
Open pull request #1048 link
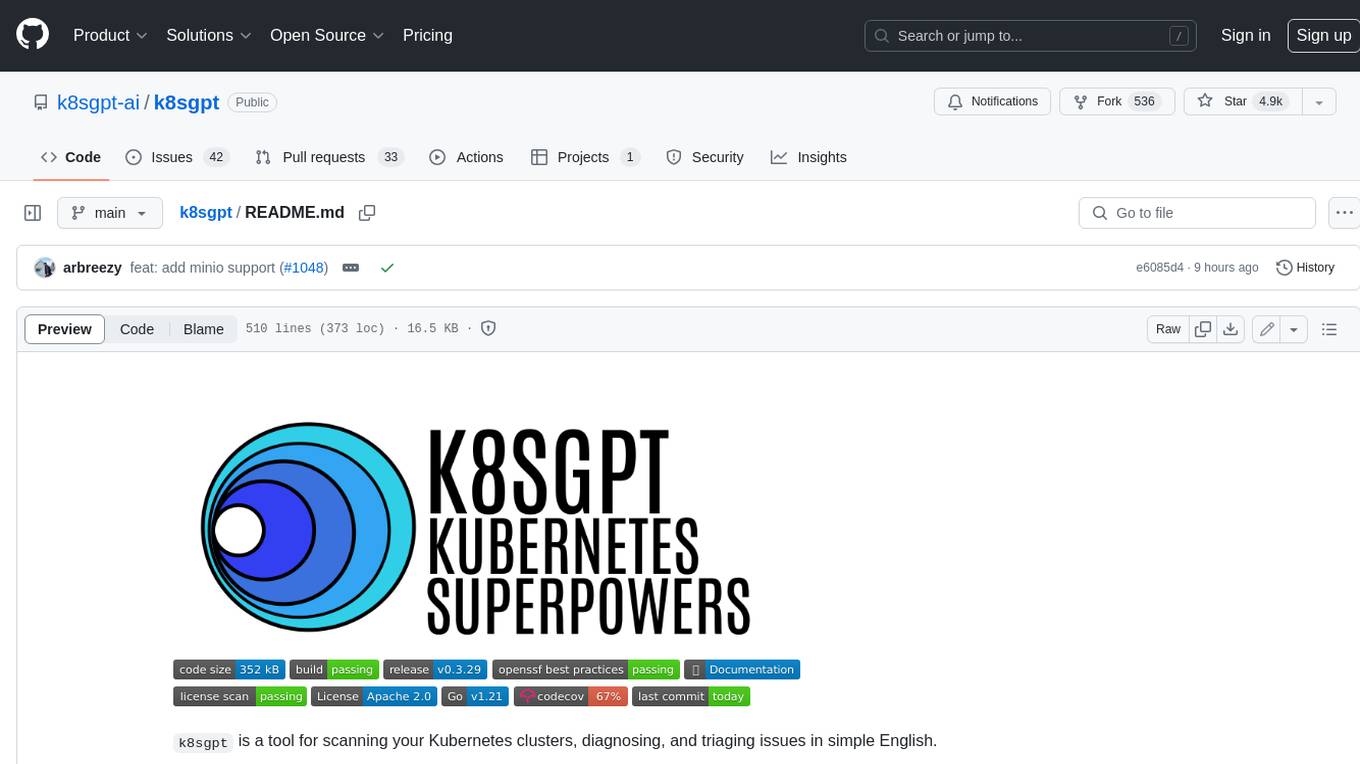pyautogui.click(x=304, y=268)
